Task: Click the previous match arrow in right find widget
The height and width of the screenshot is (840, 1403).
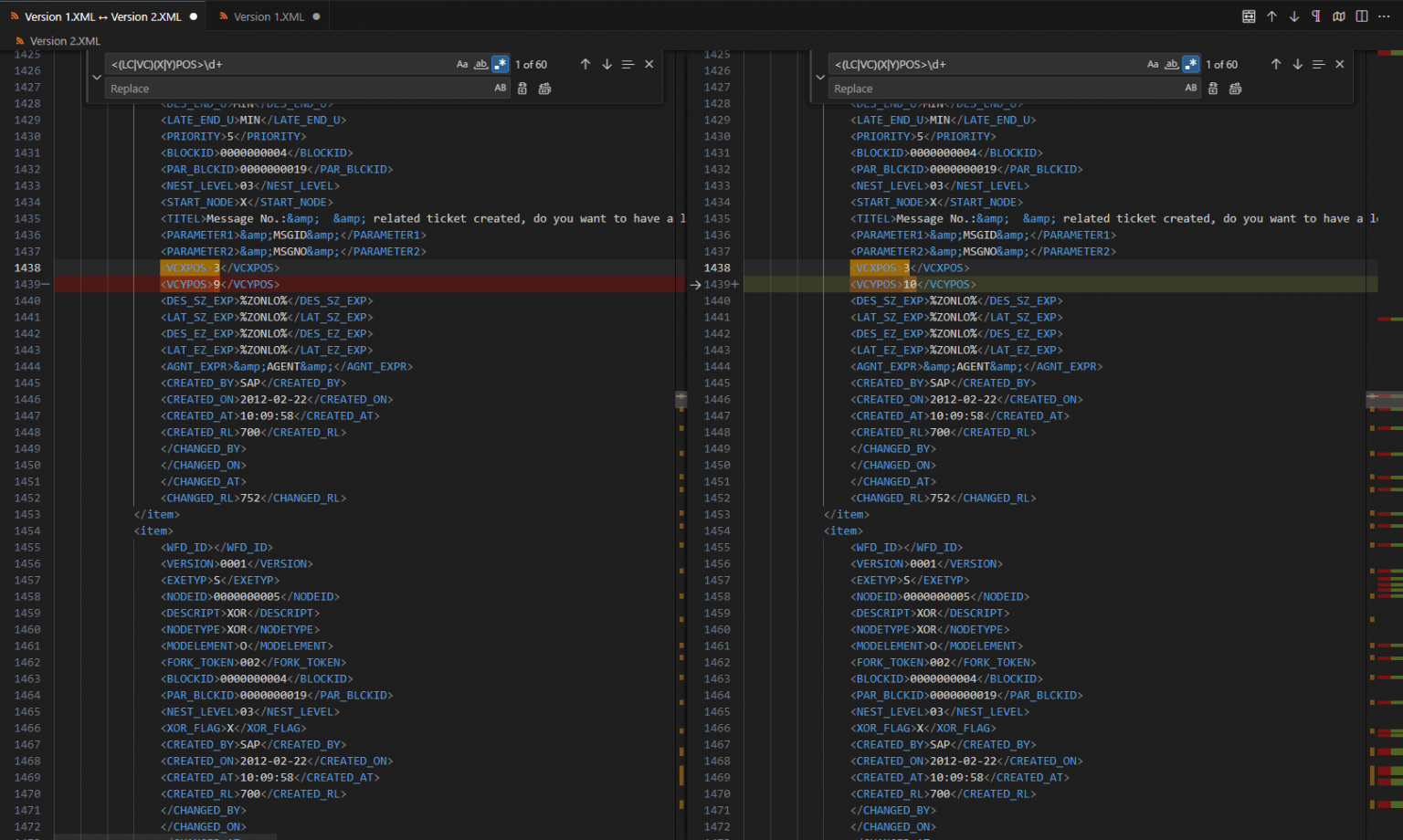Action: [x=1276, y=64]
